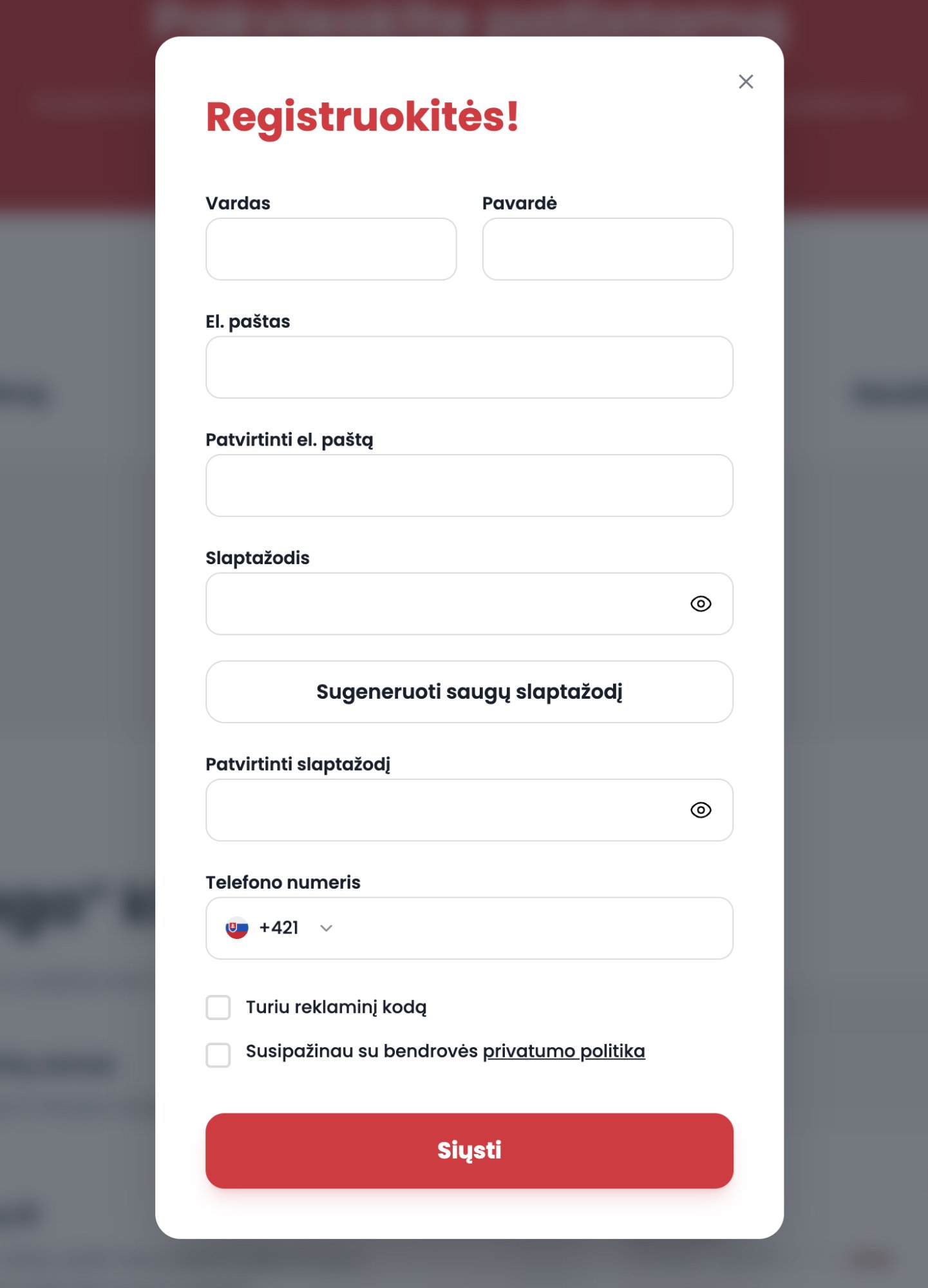This screenshot has height=1288, width=928.
Task: Open the privatumo politika link
Action: pos(563,1051)
